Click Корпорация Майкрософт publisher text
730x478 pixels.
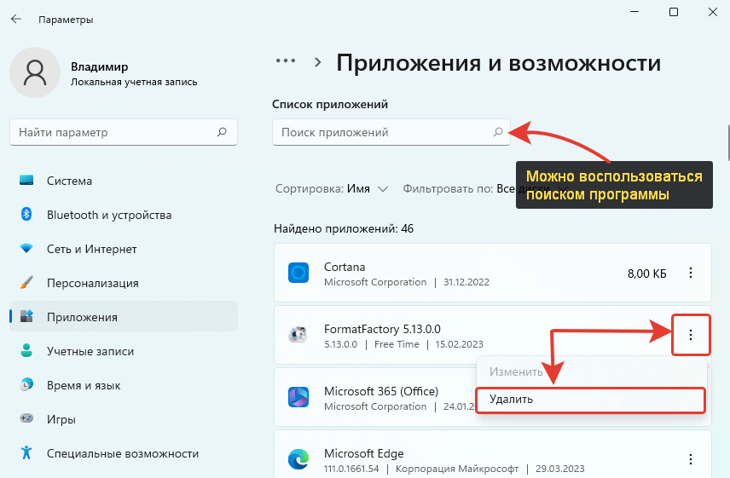tap(457, 468)
